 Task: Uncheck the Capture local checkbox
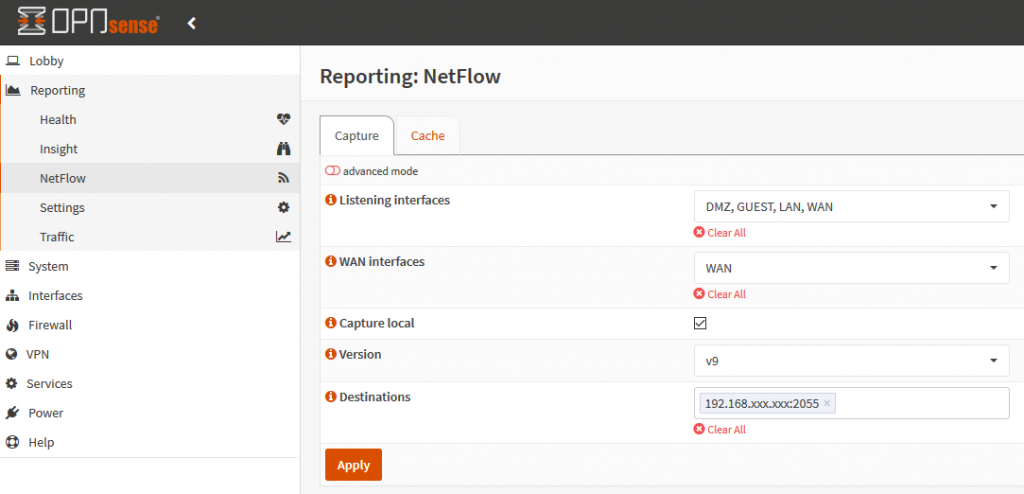700,323
